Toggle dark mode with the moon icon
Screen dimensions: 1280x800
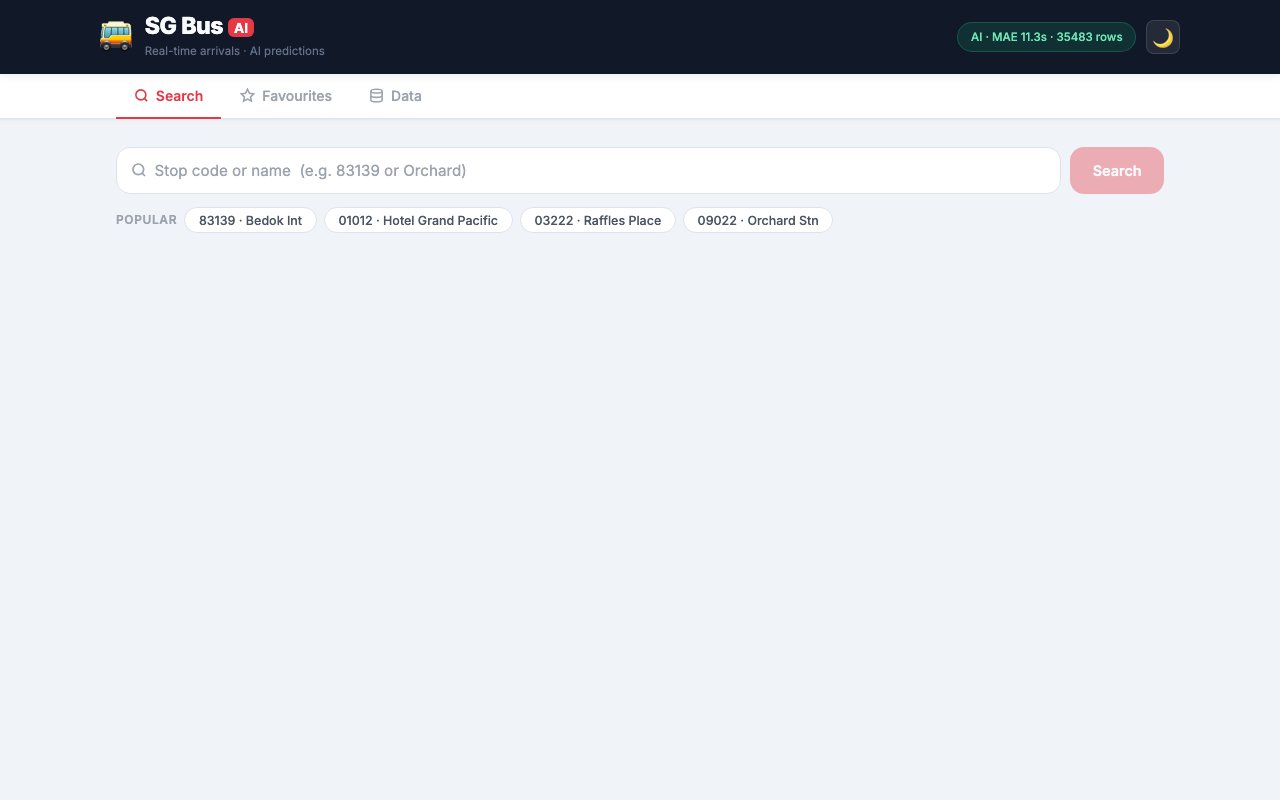tap(1162, 38)
